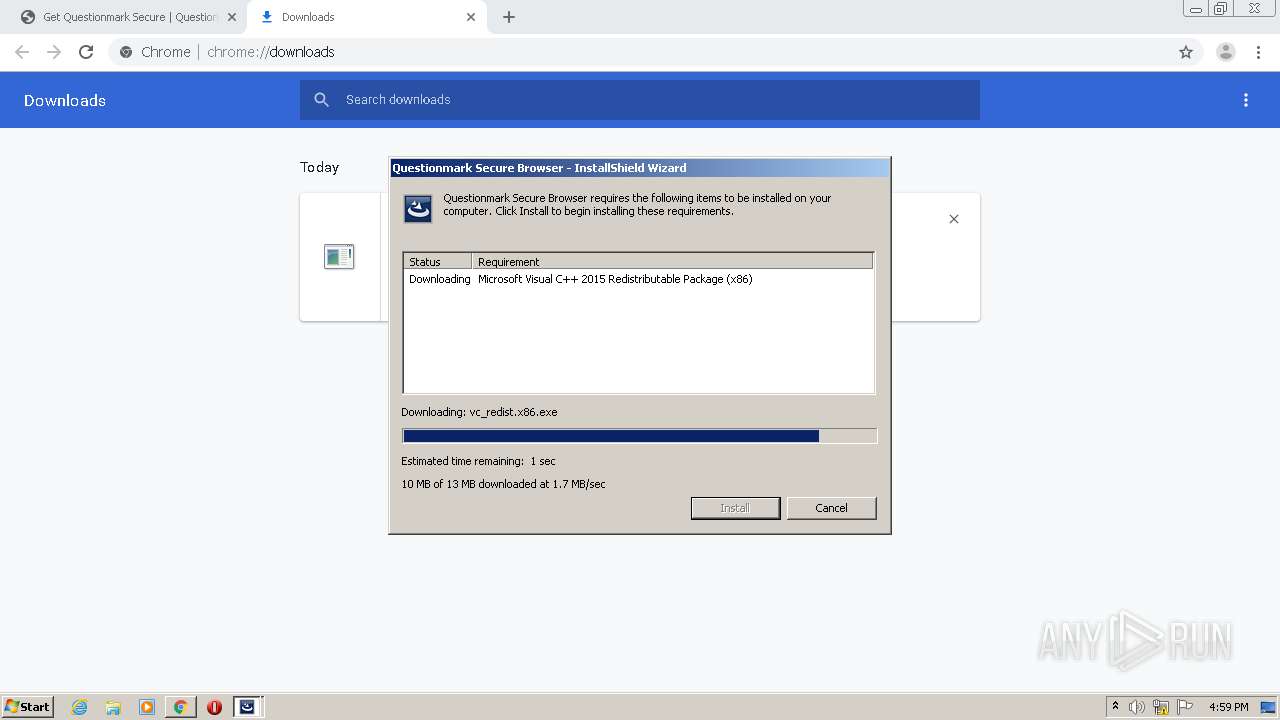The height and width of the screenshot is (720, 1280).
Task: Click the Install button in the wizard
Action: coord(735,508)
